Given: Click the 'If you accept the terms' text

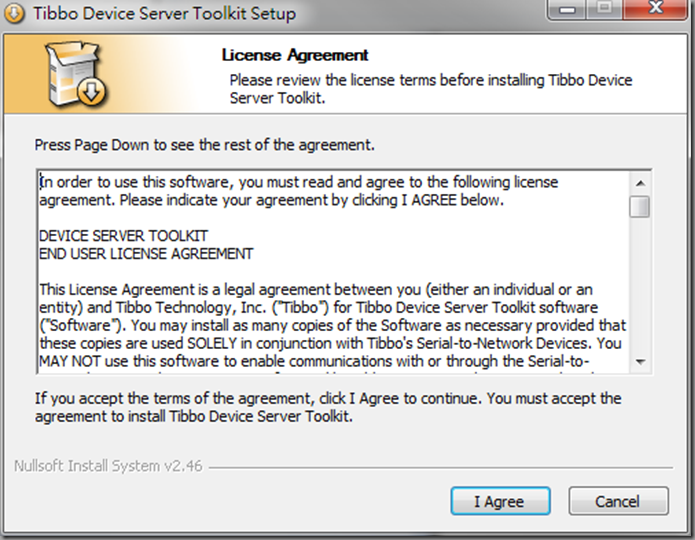Looking at the screenshot, I should point(328,407).
